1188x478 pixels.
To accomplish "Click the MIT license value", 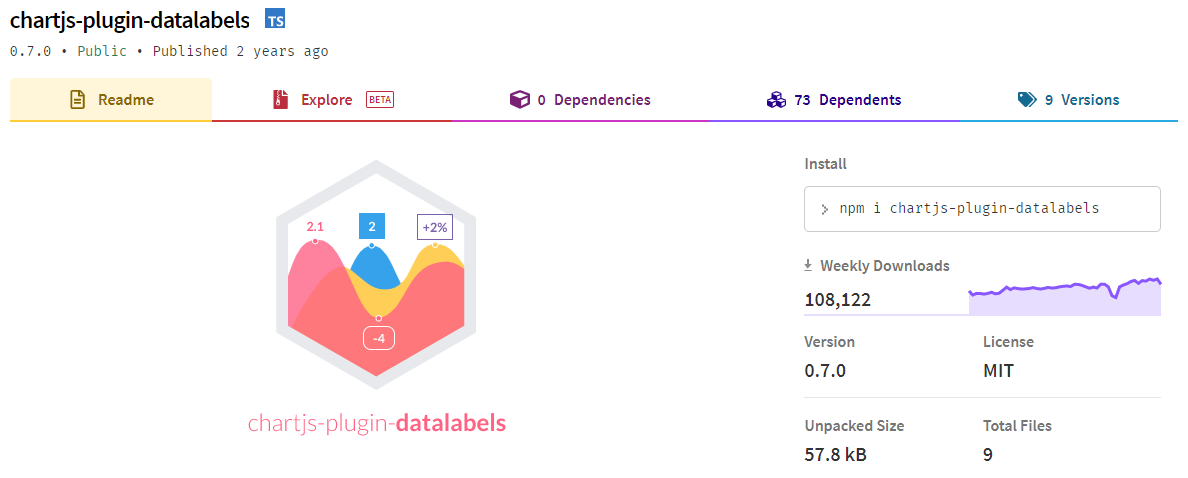I will pos(999,371).
